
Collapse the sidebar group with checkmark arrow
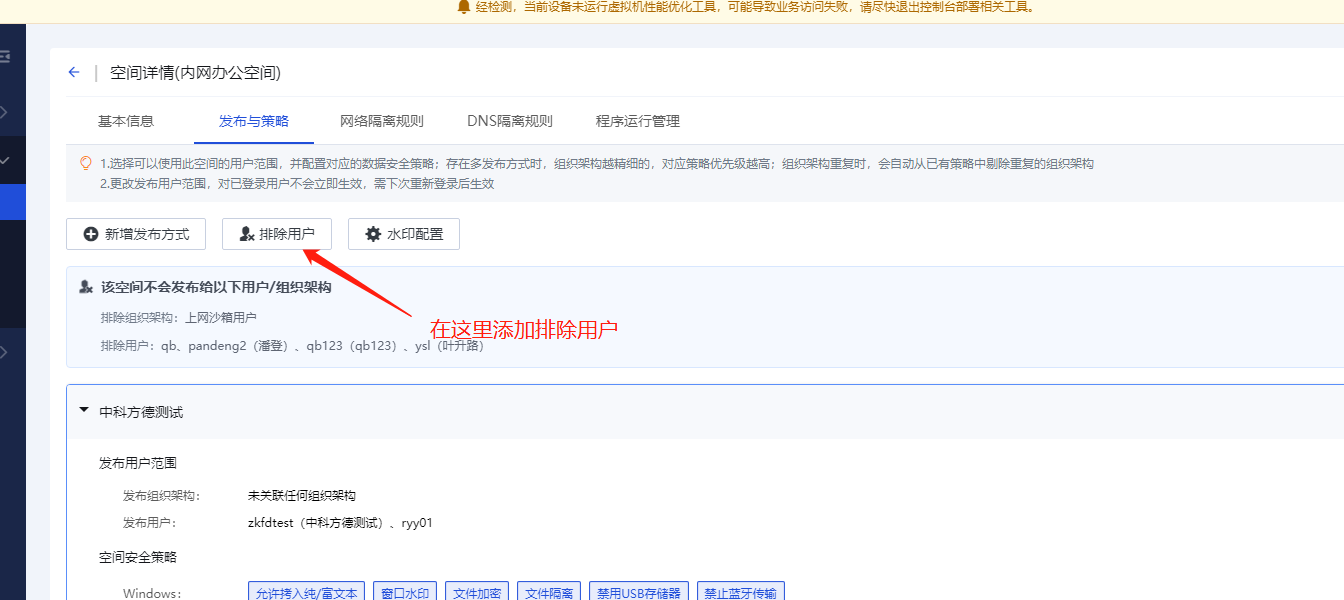click(5, 160)
